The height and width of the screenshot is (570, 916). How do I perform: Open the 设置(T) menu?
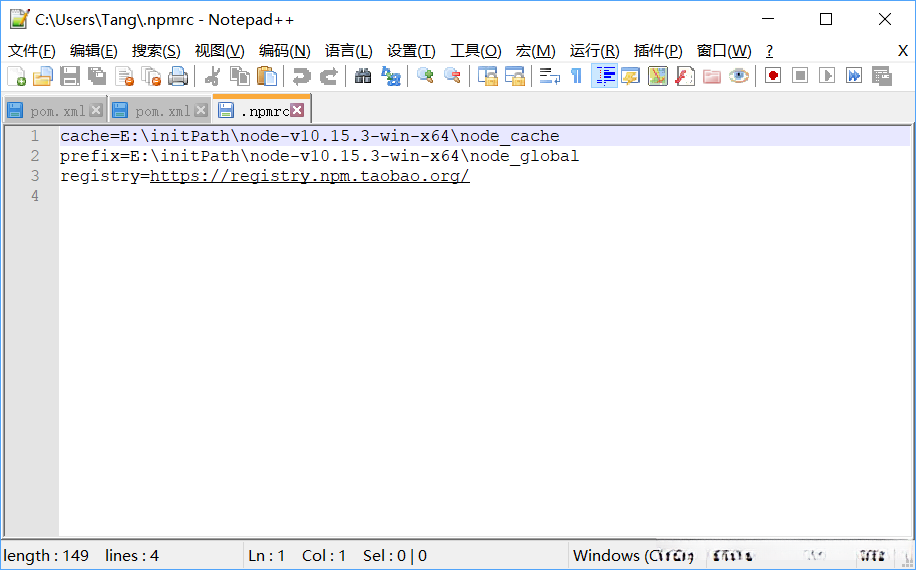(411, 51)
